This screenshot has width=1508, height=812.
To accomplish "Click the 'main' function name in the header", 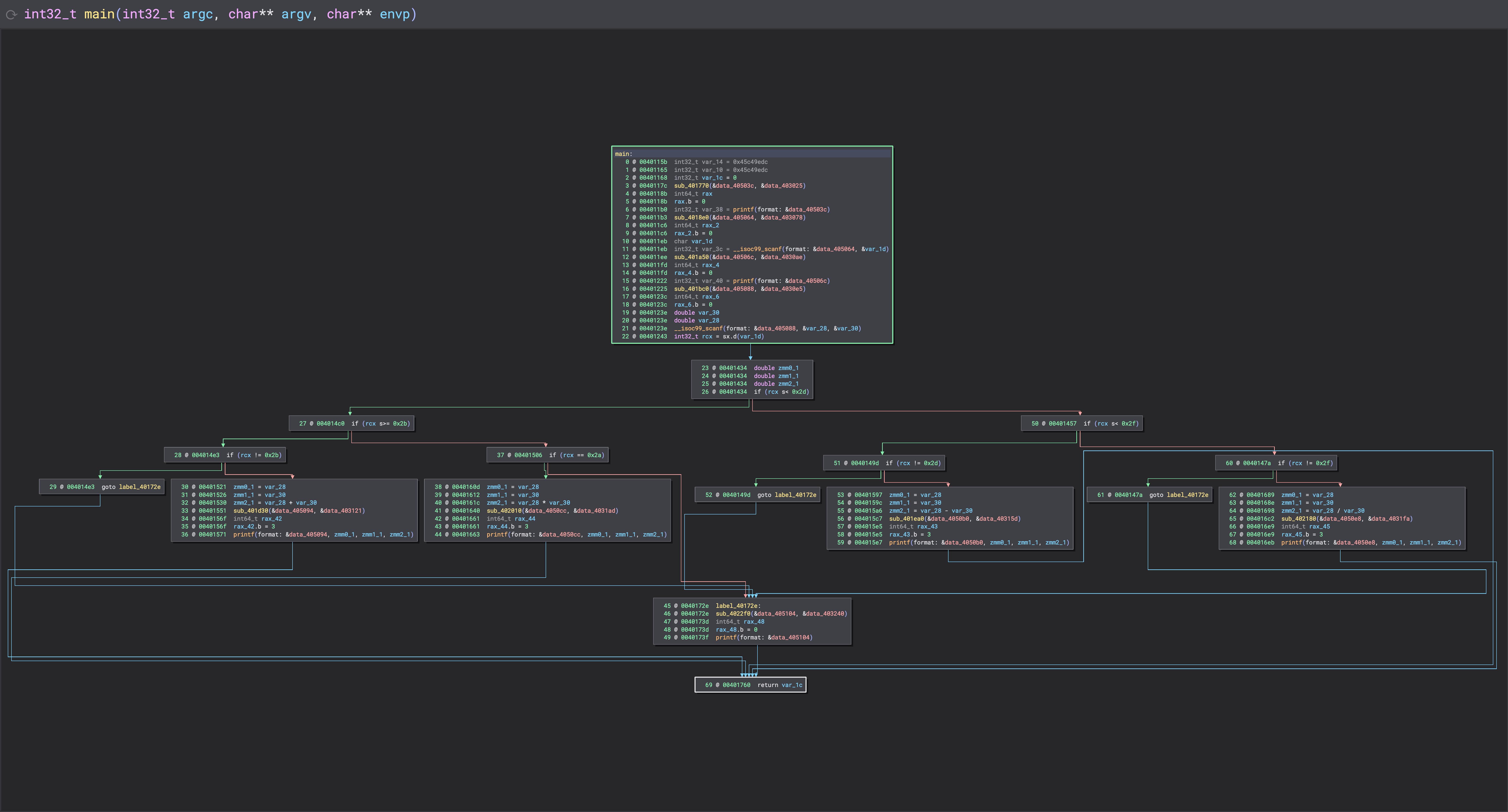I will pyautogui.click(x=99, y=14).
